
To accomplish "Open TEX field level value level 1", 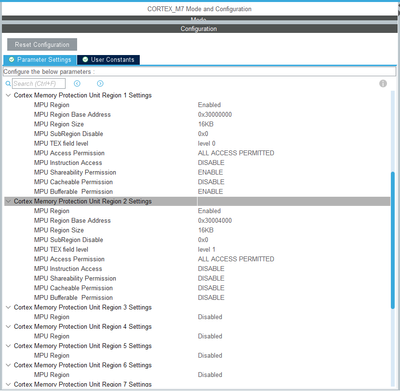I will (x=207, y=250).
